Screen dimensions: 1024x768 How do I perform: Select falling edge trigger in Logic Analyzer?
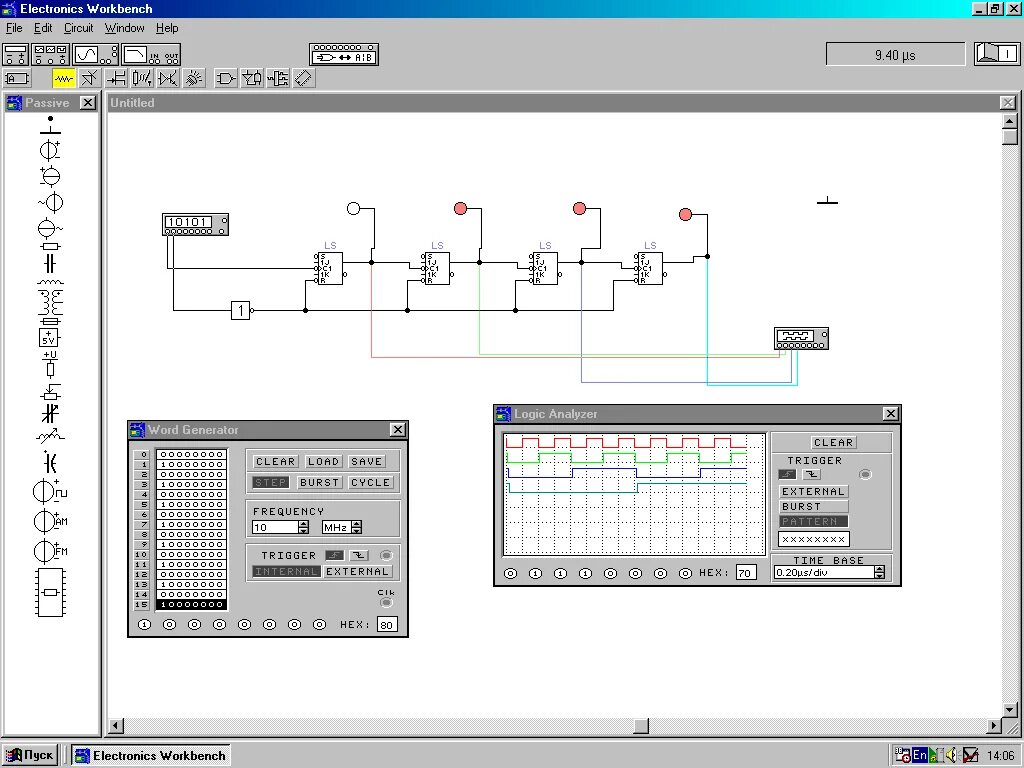tap(811, 475)
